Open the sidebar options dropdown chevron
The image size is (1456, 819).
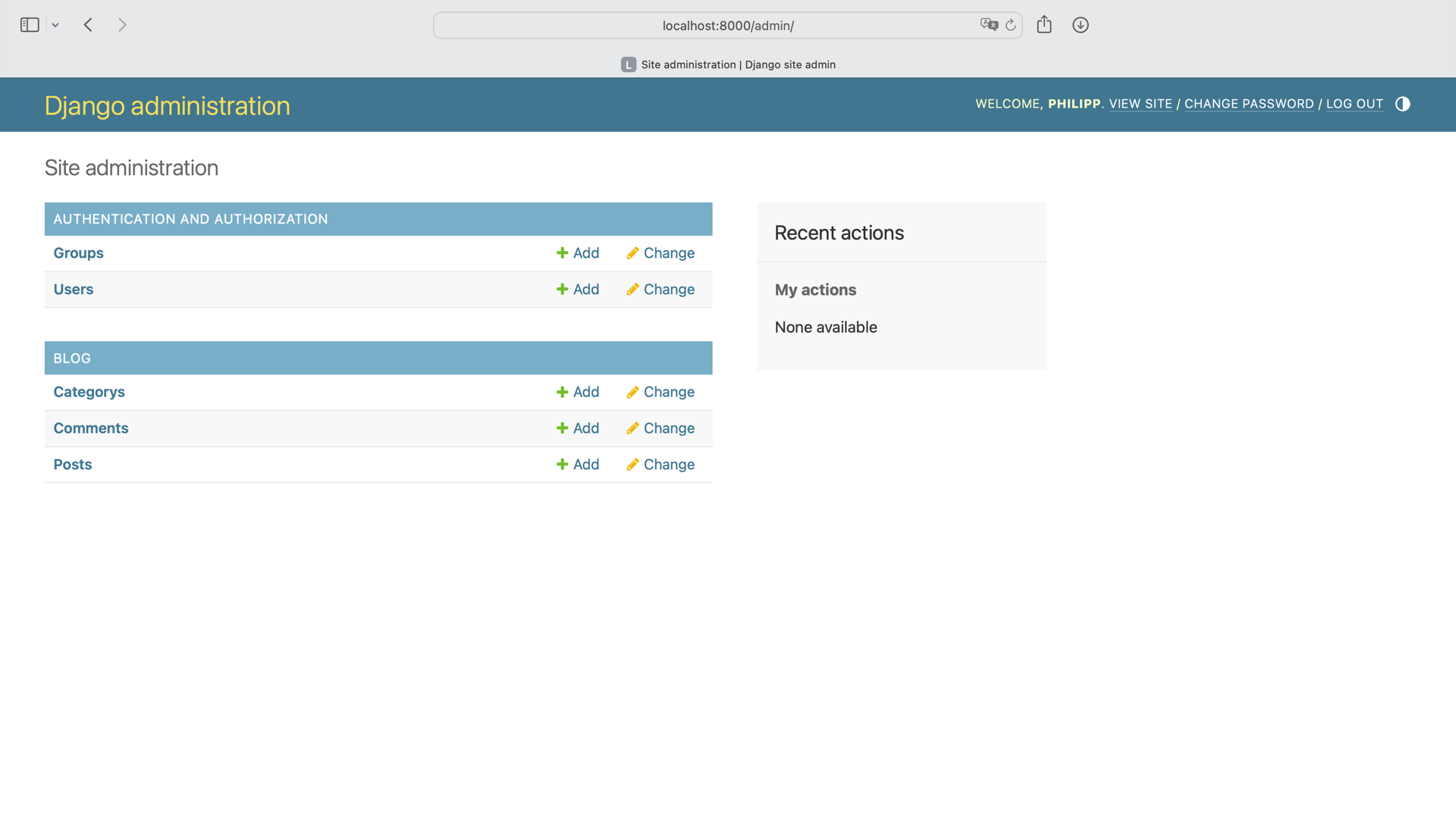pyautogui.click(x=55, y=25)
